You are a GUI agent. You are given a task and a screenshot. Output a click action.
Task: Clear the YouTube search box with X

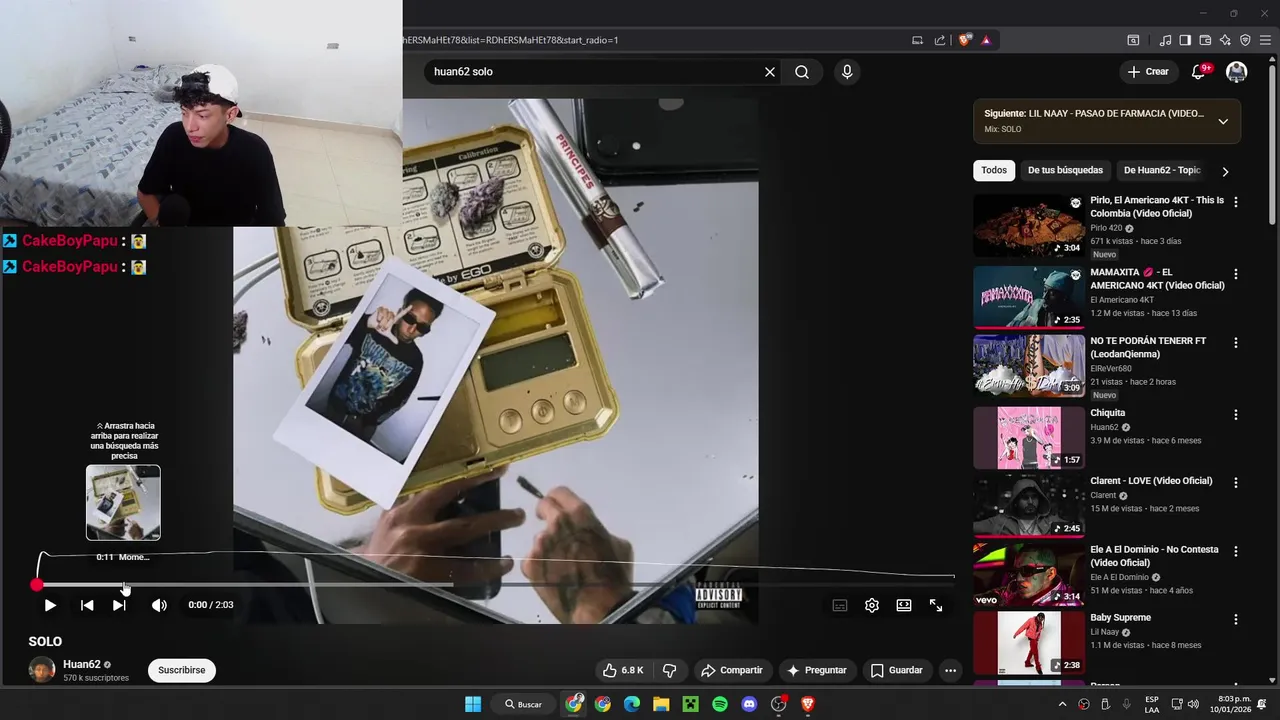(x=770, y=72)
